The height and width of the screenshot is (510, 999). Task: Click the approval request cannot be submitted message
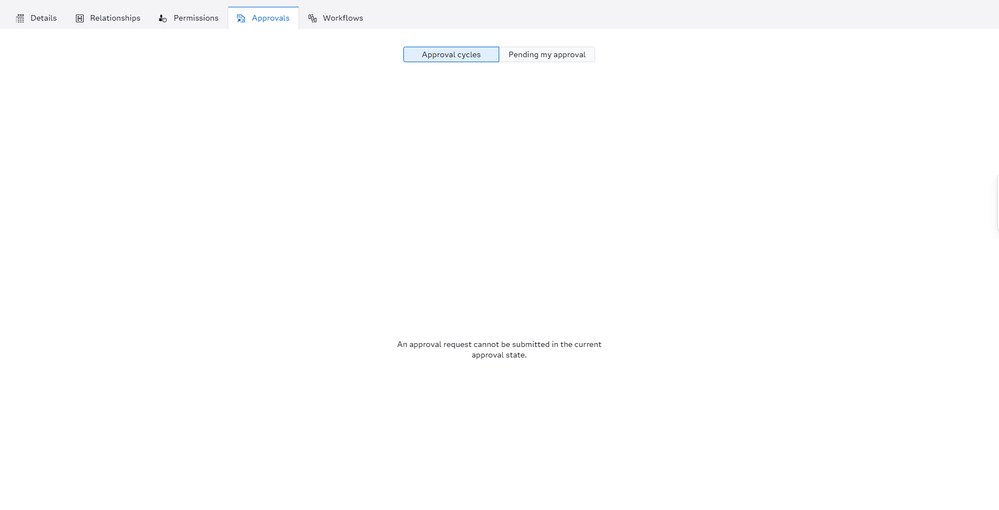pos(499,349)
